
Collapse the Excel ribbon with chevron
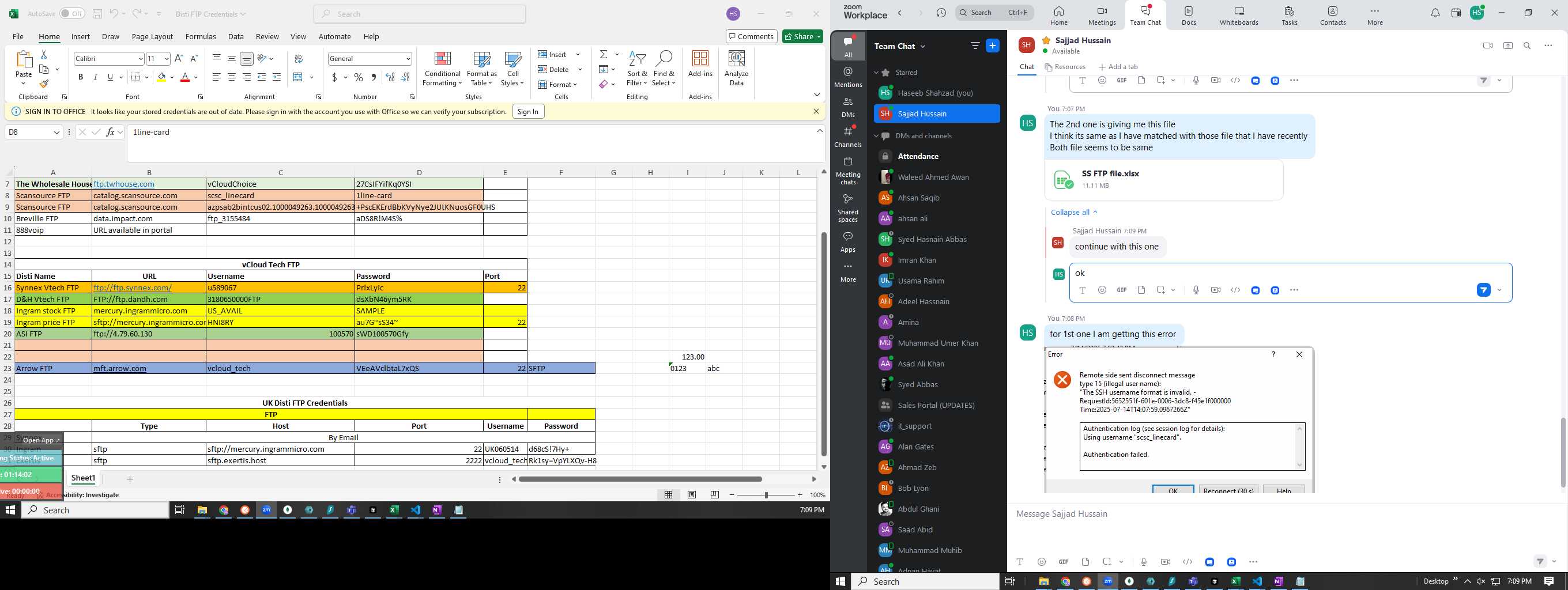[x=817, y=95]
